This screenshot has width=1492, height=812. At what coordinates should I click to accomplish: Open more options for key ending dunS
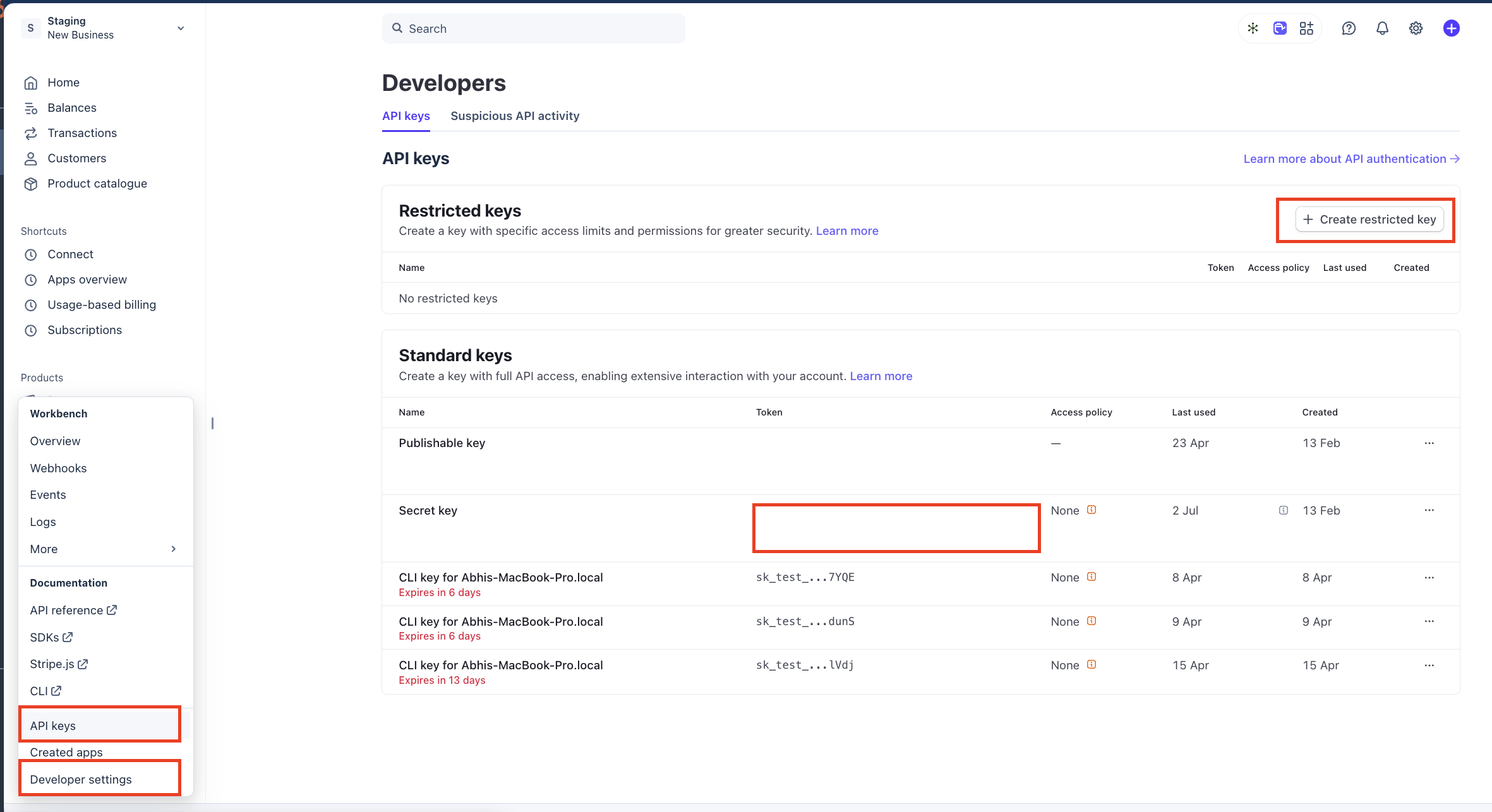[x=1429, y=621]
